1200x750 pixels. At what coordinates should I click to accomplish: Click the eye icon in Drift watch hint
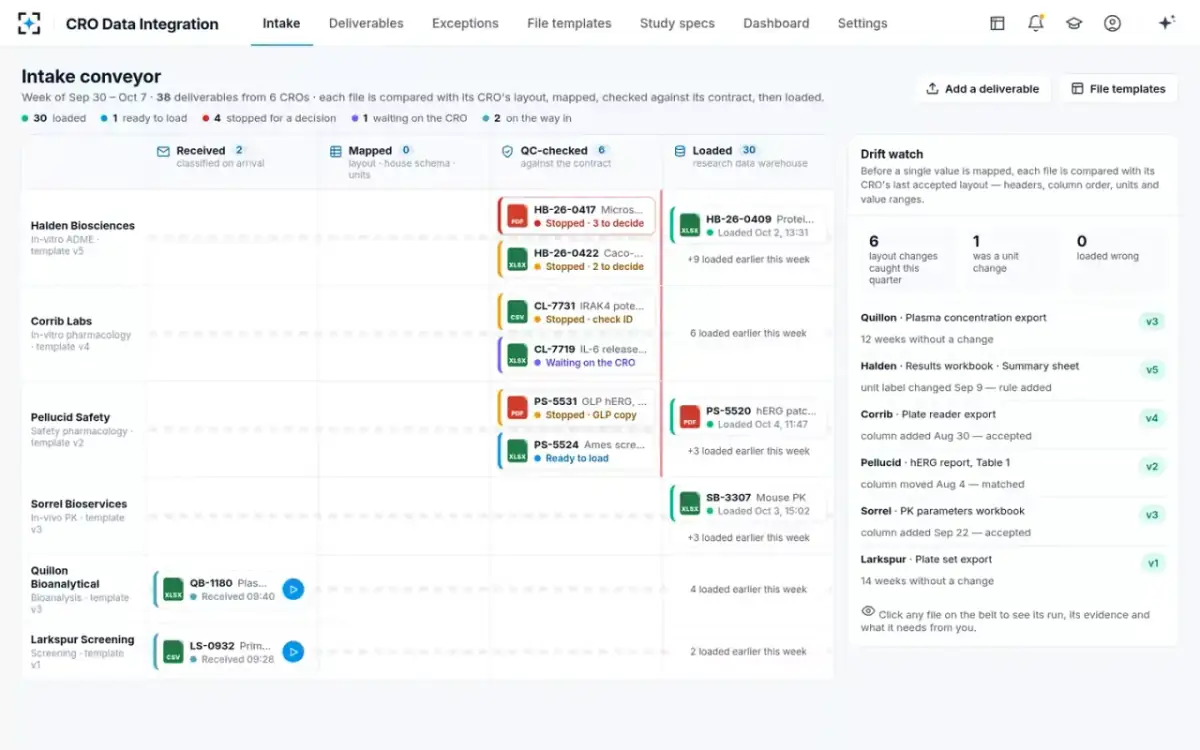[868, 612]
